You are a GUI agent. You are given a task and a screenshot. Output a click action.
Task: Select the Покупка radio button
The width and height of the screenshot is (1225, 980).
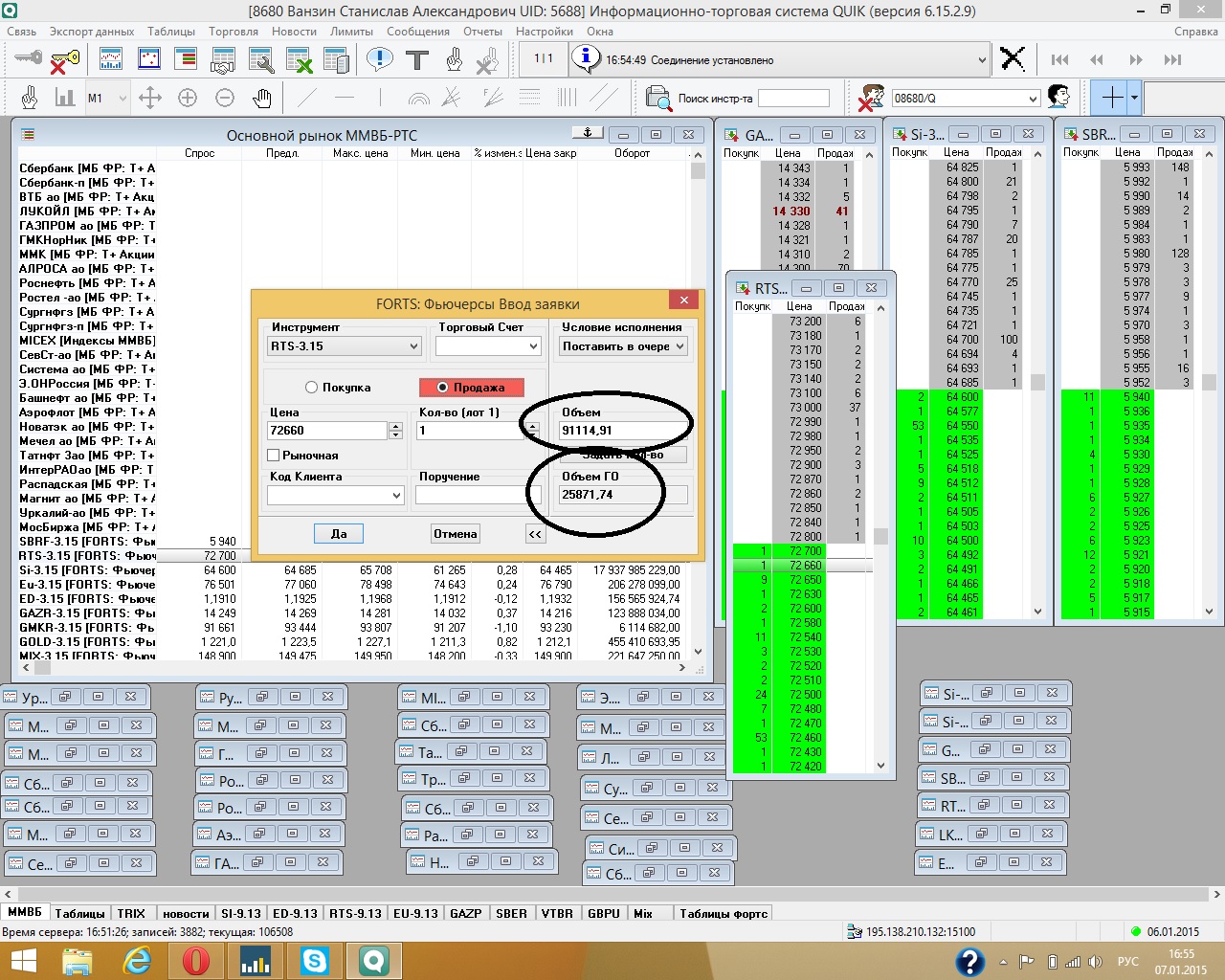(311, 388)
